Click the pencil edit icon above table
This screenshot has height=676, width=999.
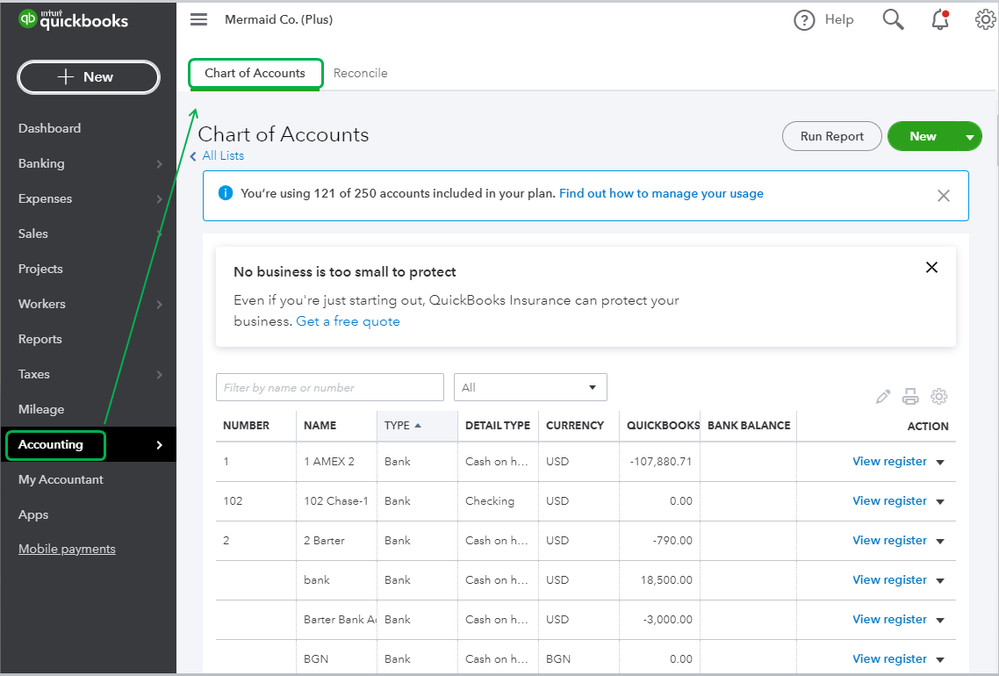click(x=883, y=397)
